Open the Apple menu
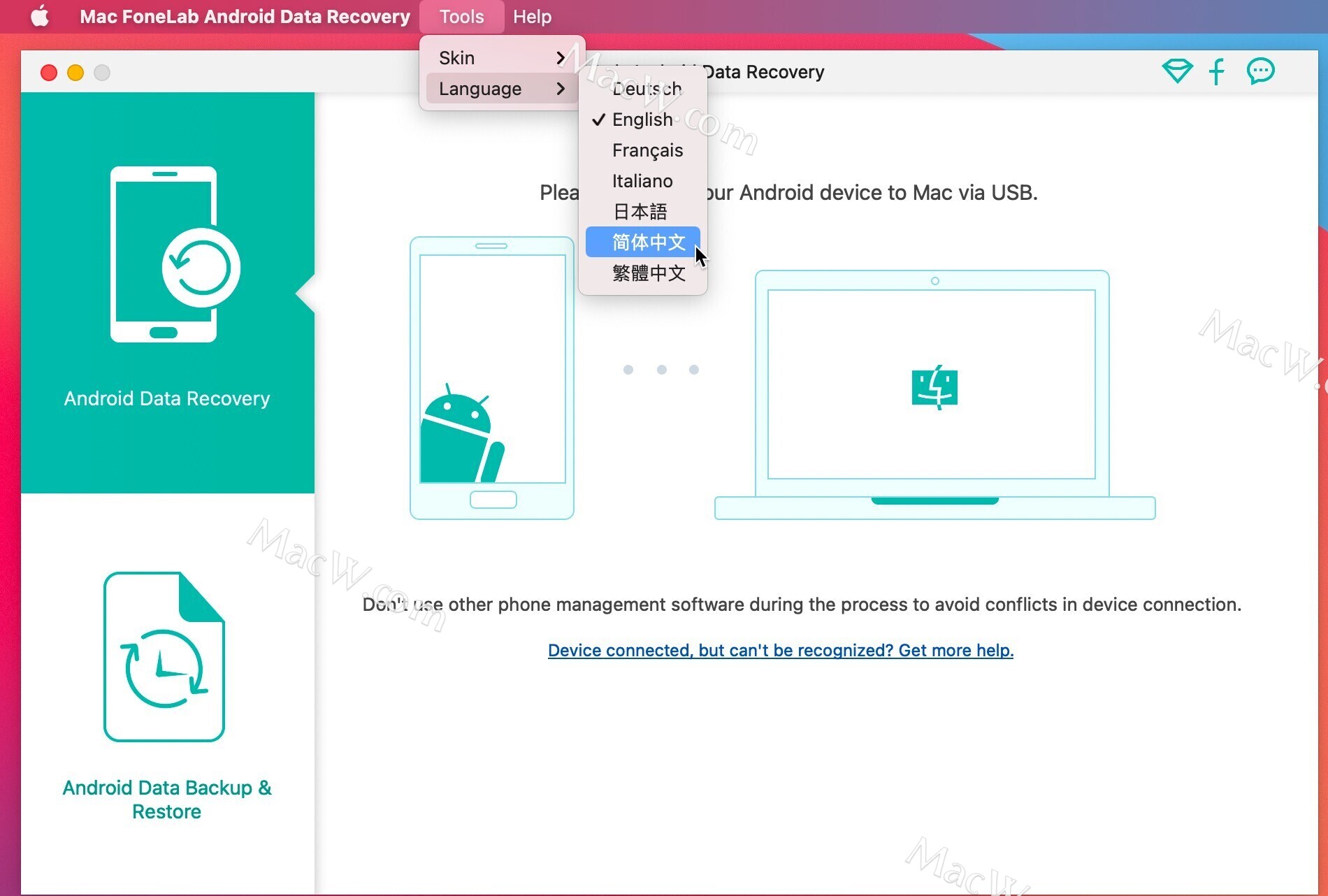1328x896 pixels. click(x=40, y=16)
